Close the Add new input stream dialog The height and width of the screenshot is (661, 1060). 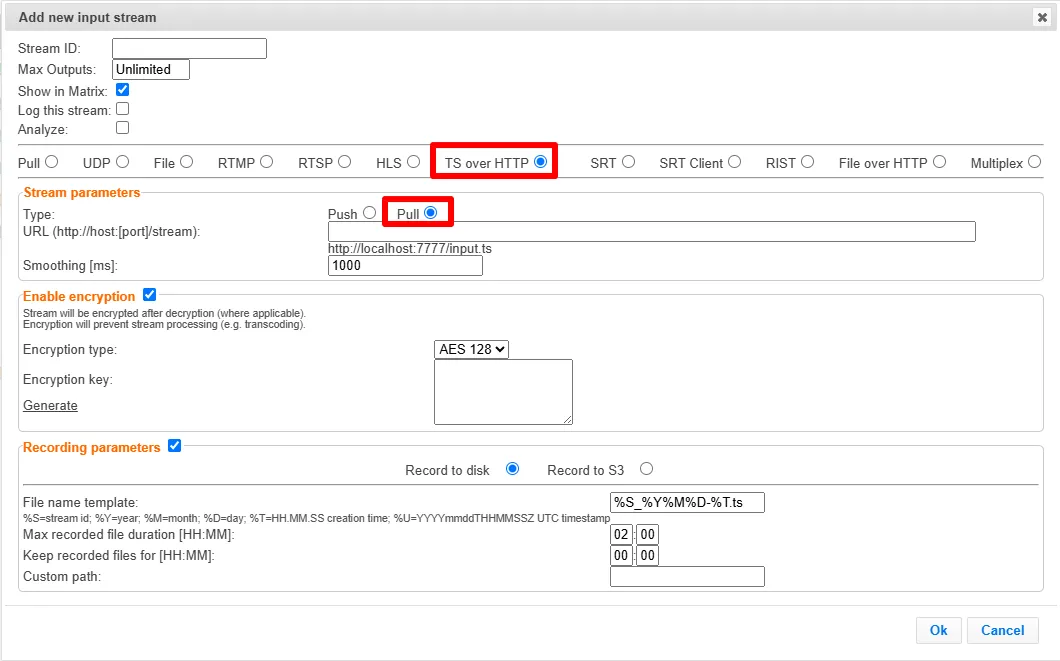coord(1042,18)
